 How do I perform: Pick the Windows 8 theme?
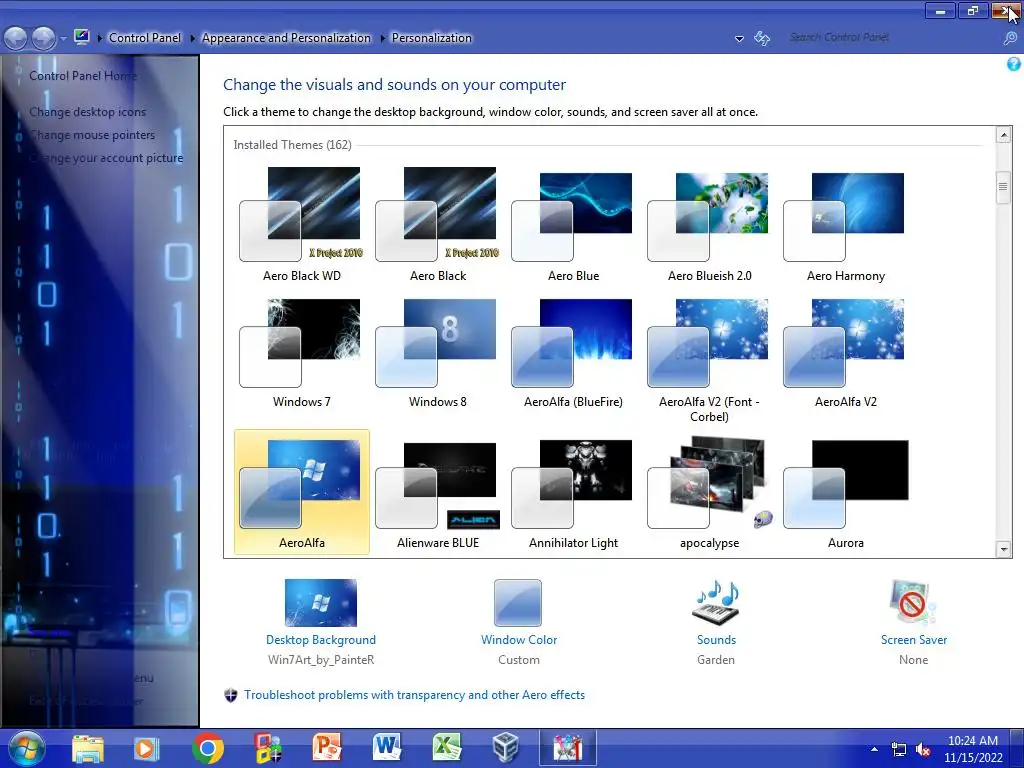[438, 353]
